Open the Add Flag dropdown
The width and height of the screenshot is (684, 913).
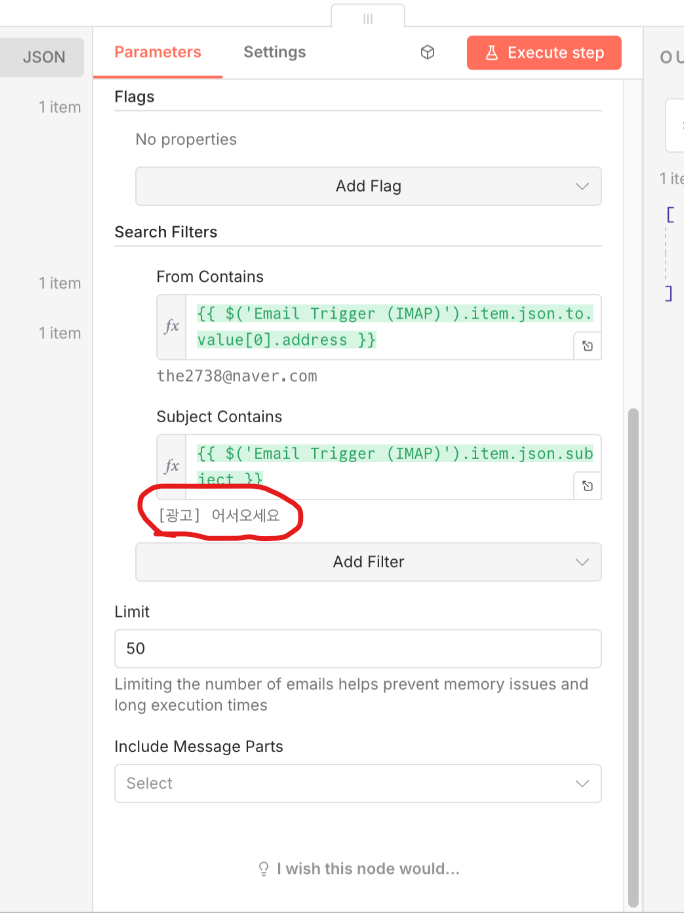pos(368,186)
